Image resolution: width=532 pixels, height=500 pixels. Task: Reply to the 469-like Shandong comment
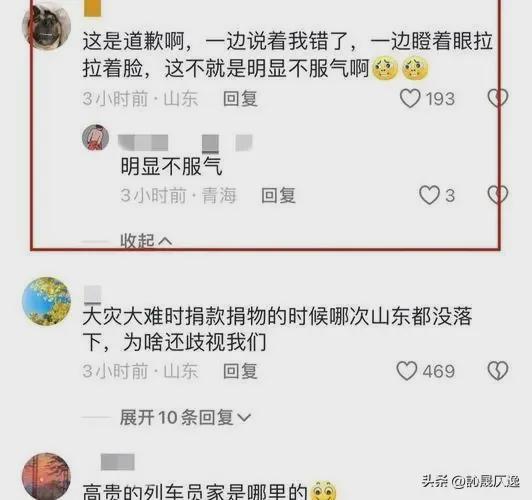coord(240,371)
